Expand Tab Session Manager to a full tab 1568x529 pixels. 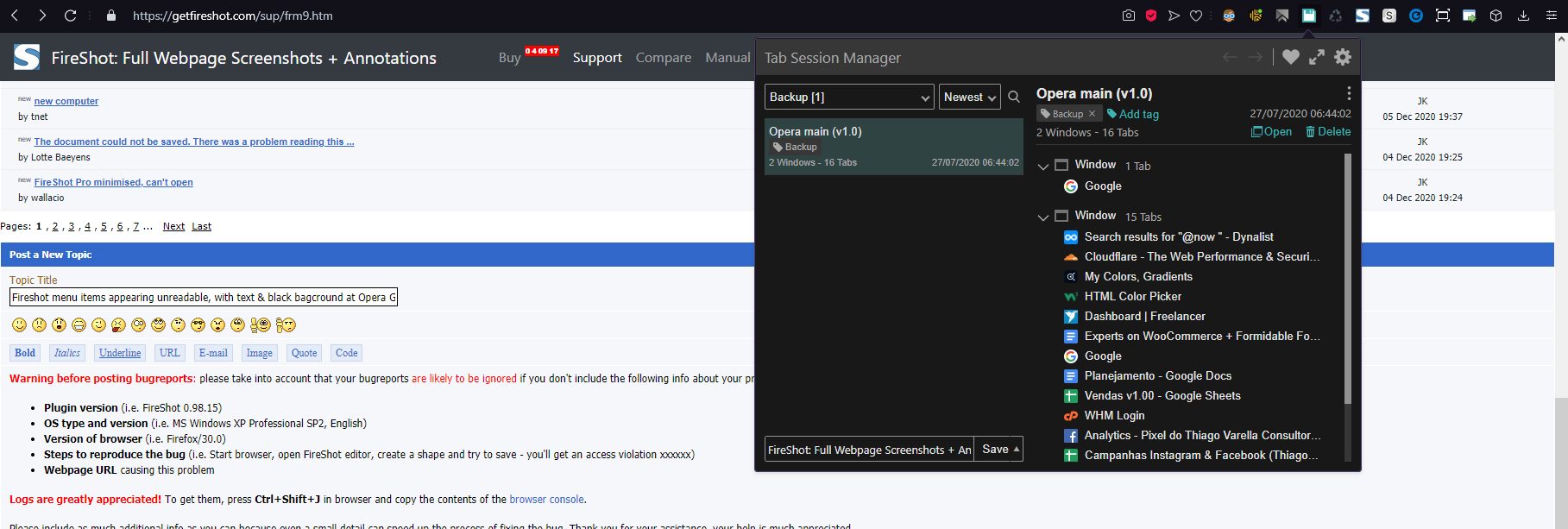click(1317, 57)
